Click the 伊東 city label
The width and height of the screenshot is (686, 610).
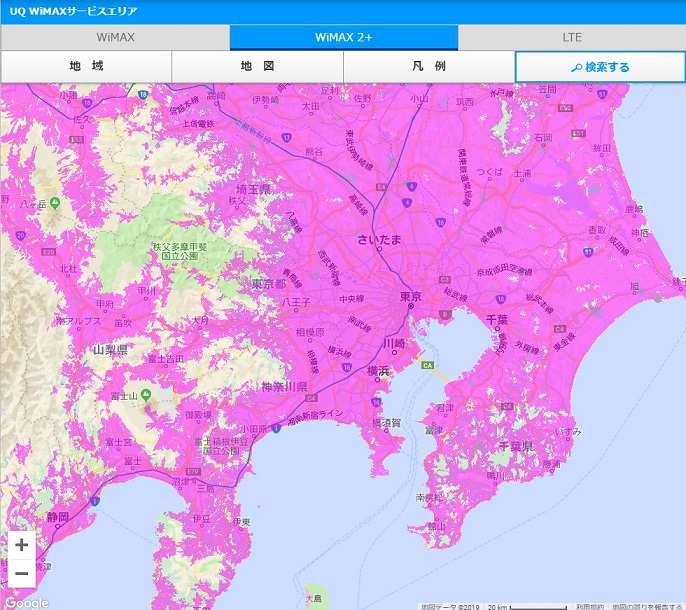pyautogui.click(x=242, y=522)
